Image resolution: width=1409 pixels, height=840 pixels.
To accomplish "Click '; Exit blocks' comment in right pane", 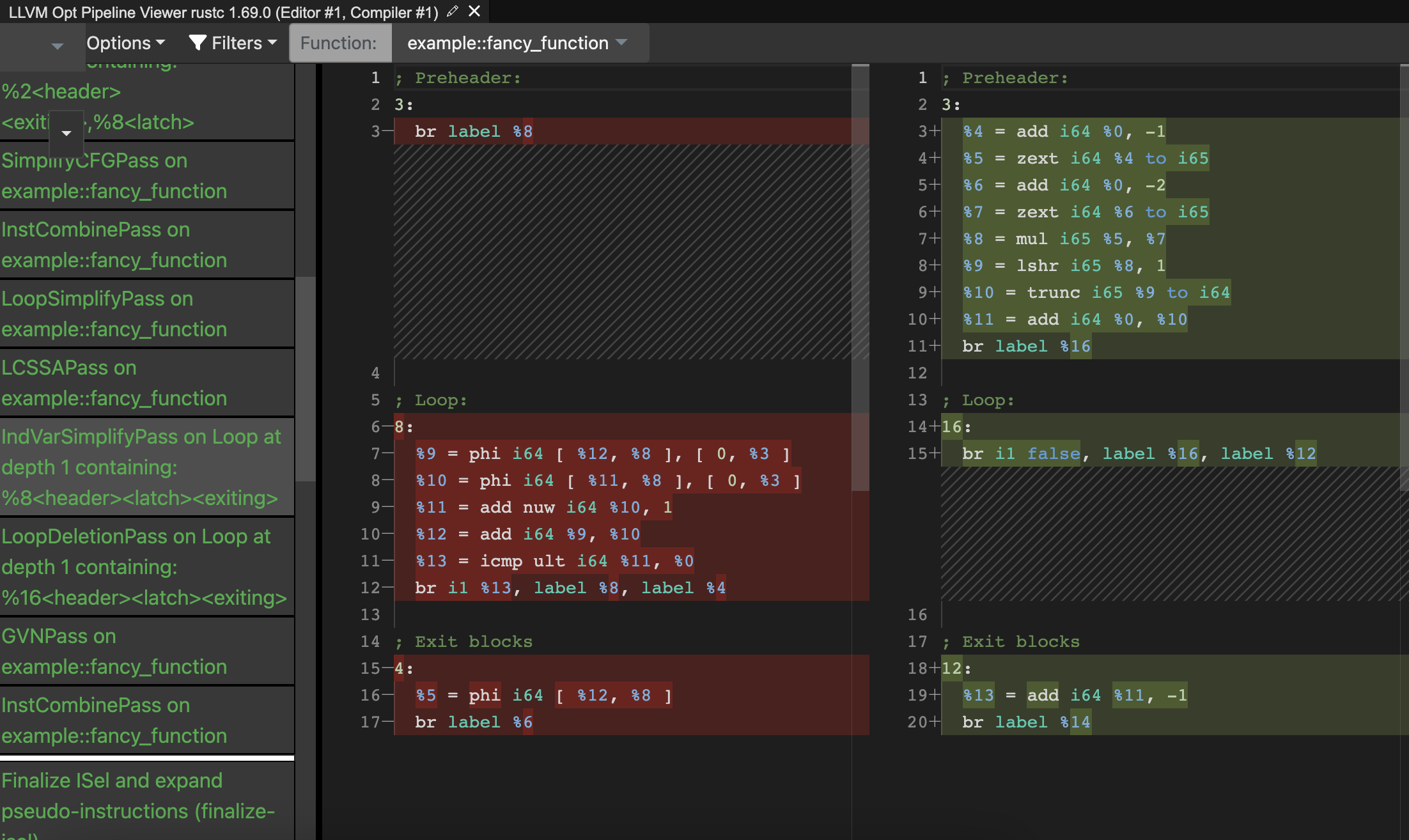I will (x=1011, y=641).
